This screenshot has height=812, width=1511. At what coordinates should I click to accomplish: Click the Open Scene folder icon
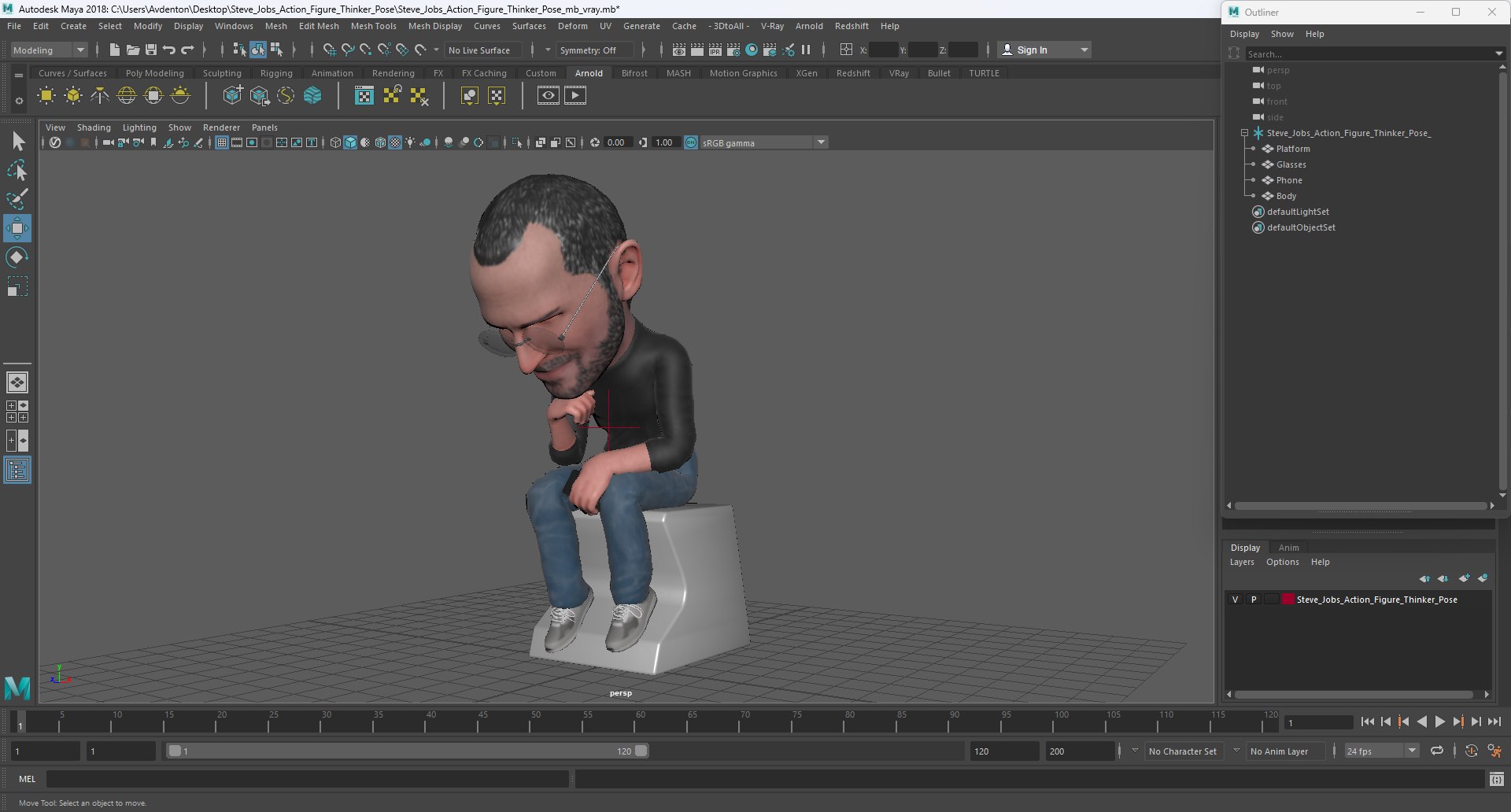(132, 50)
